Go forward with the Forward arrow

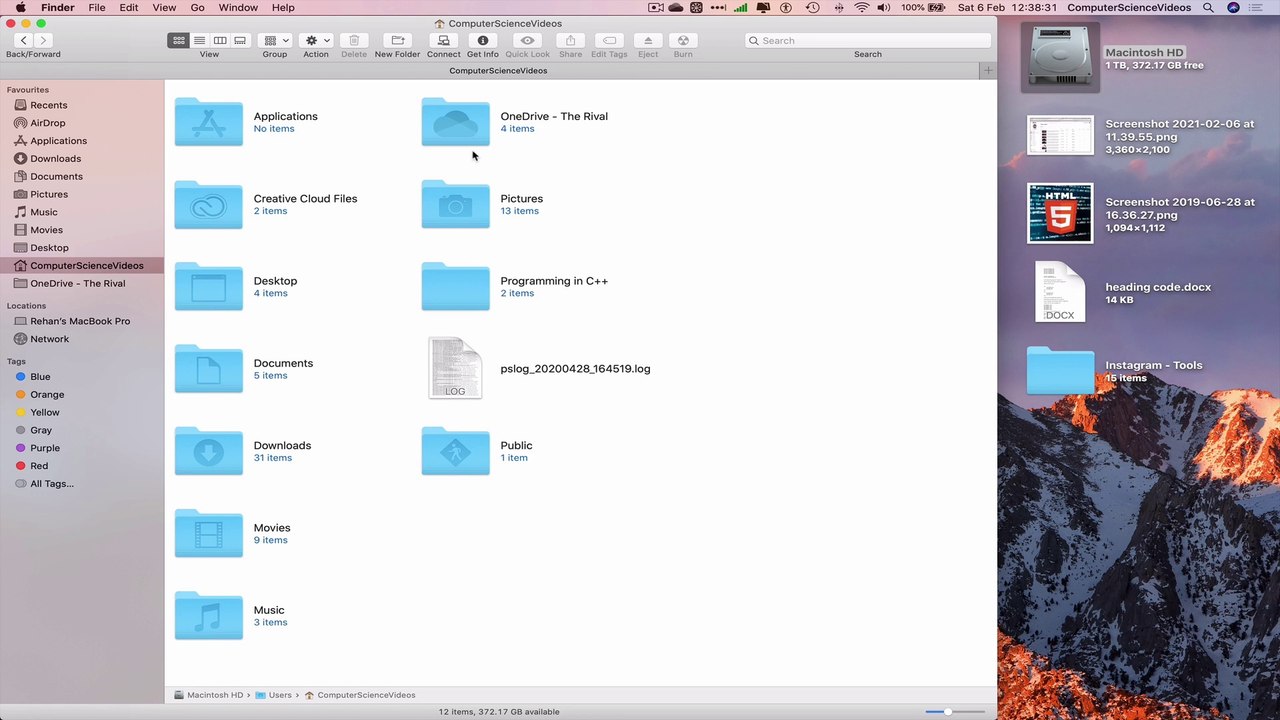43,40
